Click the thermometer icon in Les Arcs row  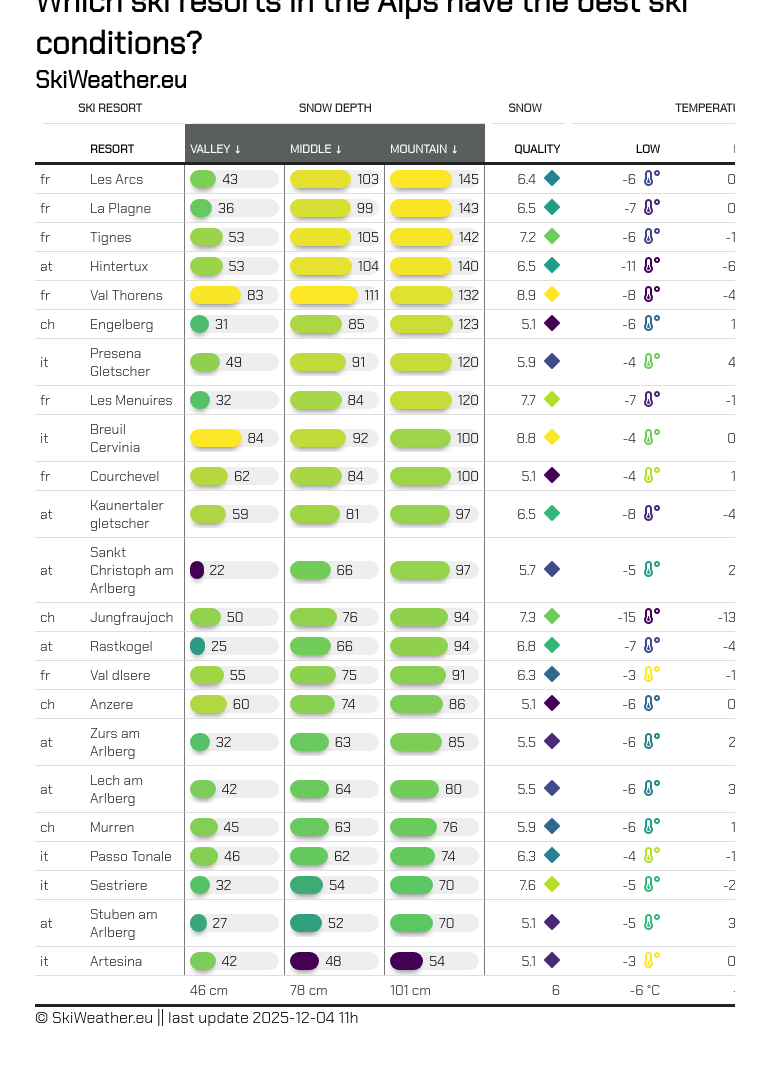[651, 179]
